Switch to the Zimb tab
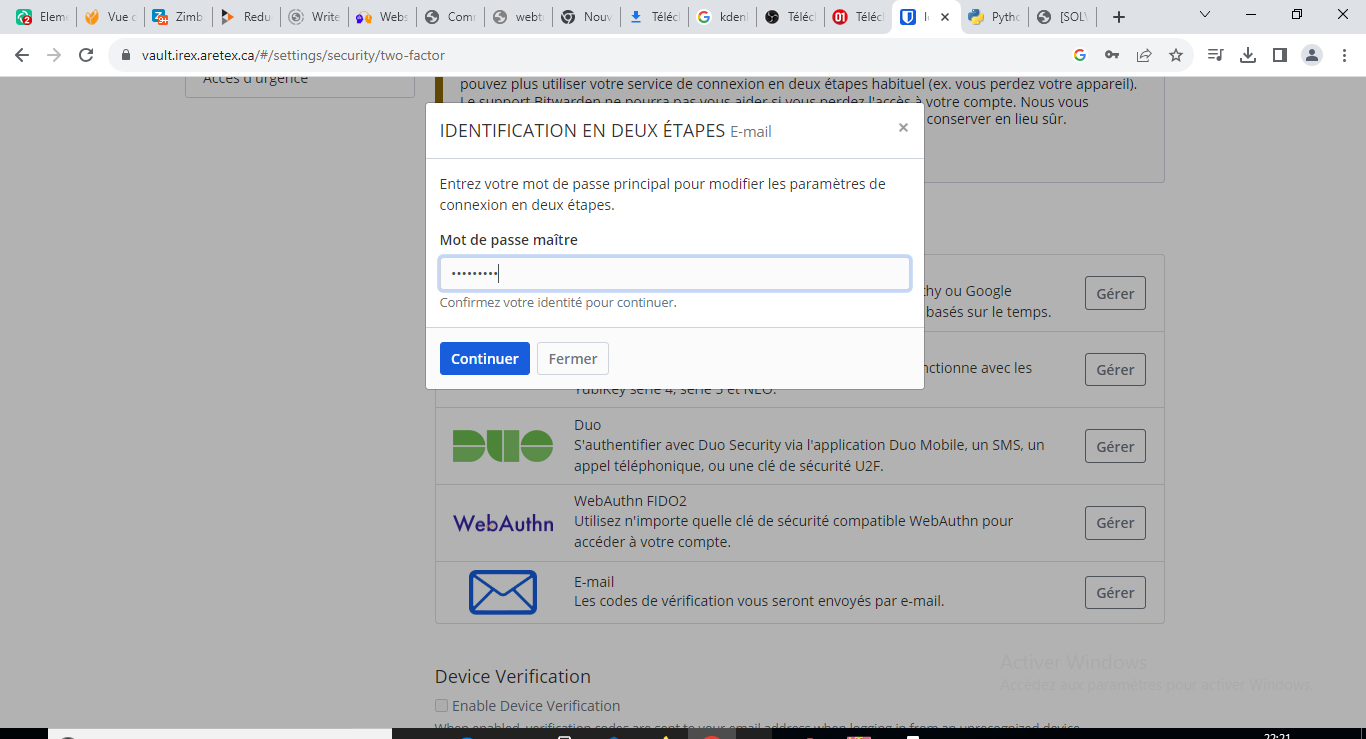Viewport: 1366px width, 739px height. (178, 17)
